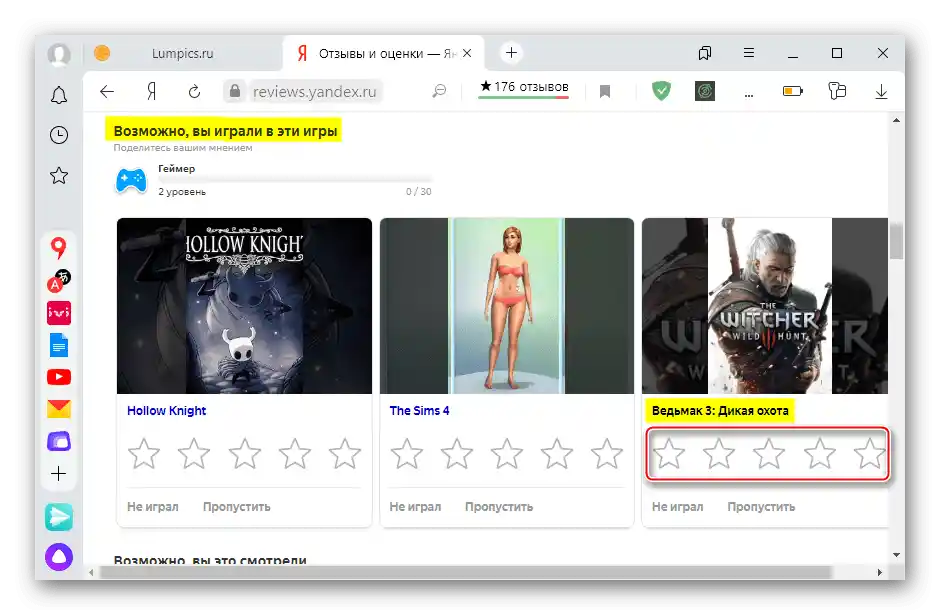
Task: Click Не играл under Ведьмак 3
Action: (677, 507)
